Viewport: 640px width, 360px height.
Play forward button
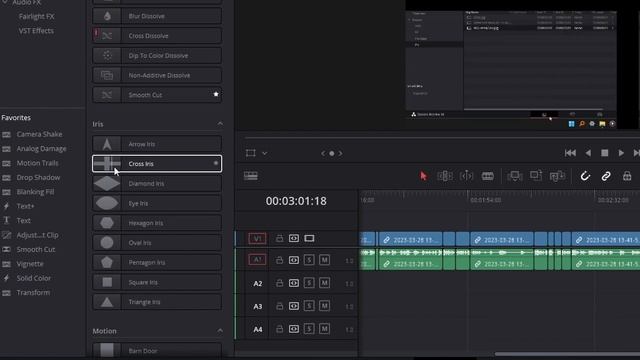click(x=621, y=153)
